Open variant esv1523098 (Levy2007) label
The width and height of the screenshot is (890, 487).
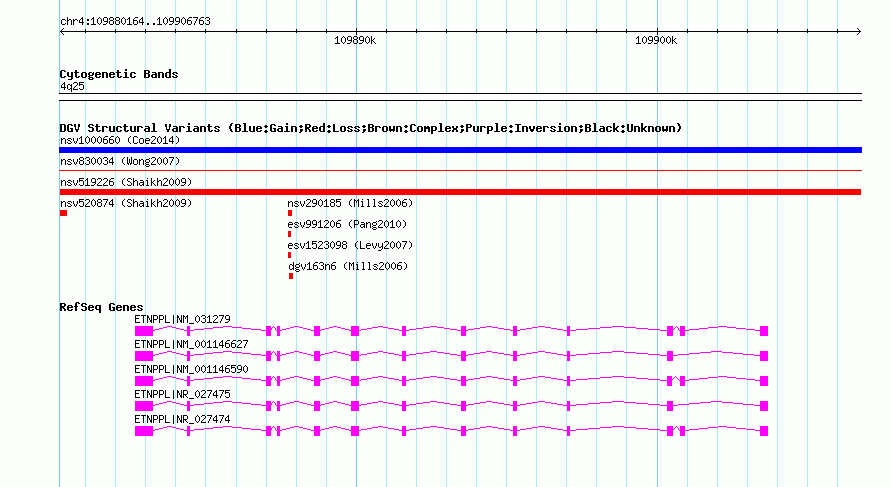click(350, 245)
